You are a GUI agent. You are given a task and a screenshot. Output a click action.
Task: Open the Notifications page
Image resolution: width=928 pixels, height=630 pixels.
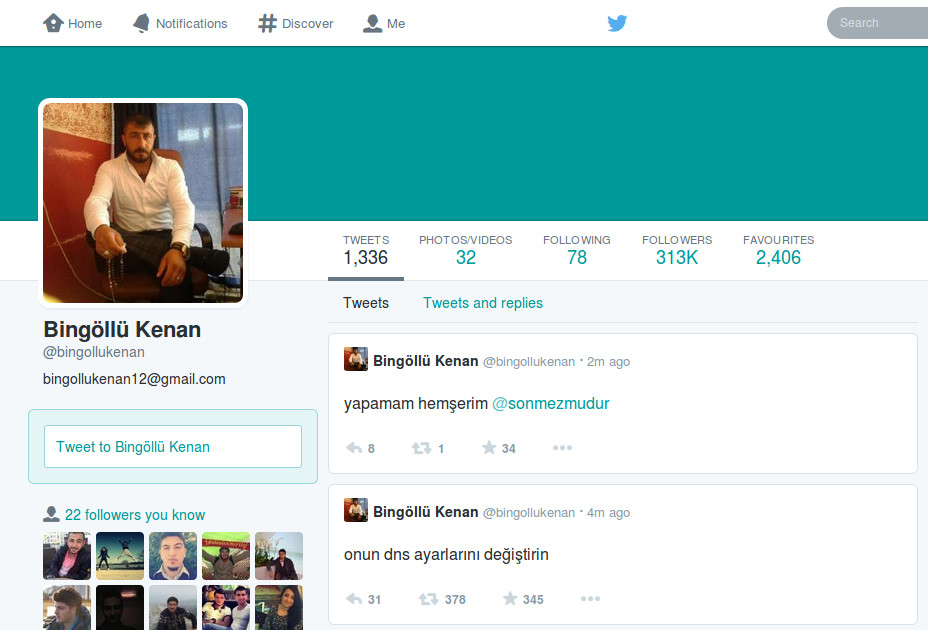pos(180,23)
